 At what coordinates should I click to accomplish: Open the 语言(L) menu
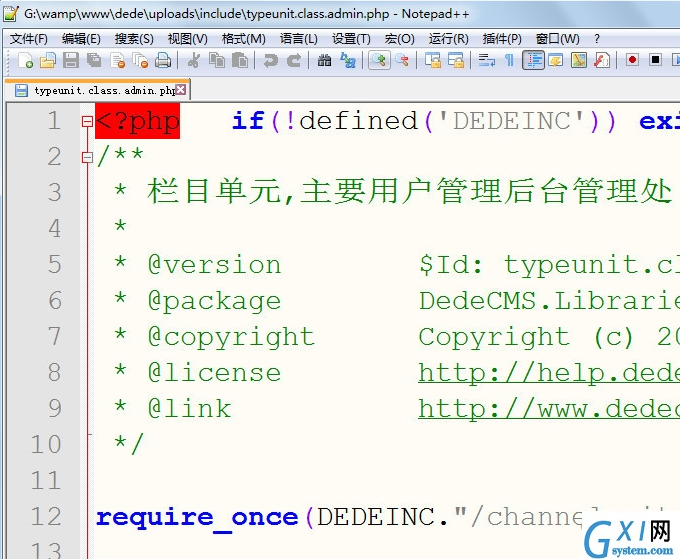(298, 39)
